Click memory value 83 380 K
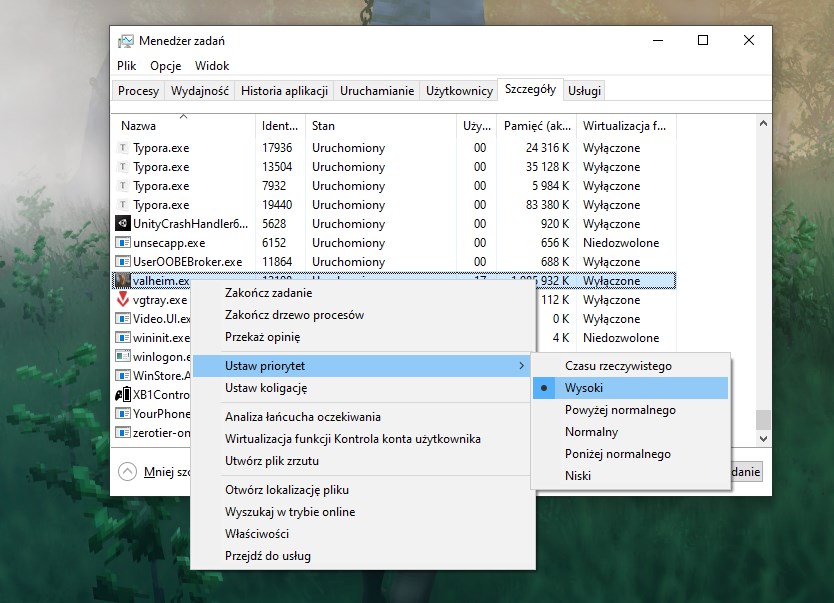 pos(547,205)
